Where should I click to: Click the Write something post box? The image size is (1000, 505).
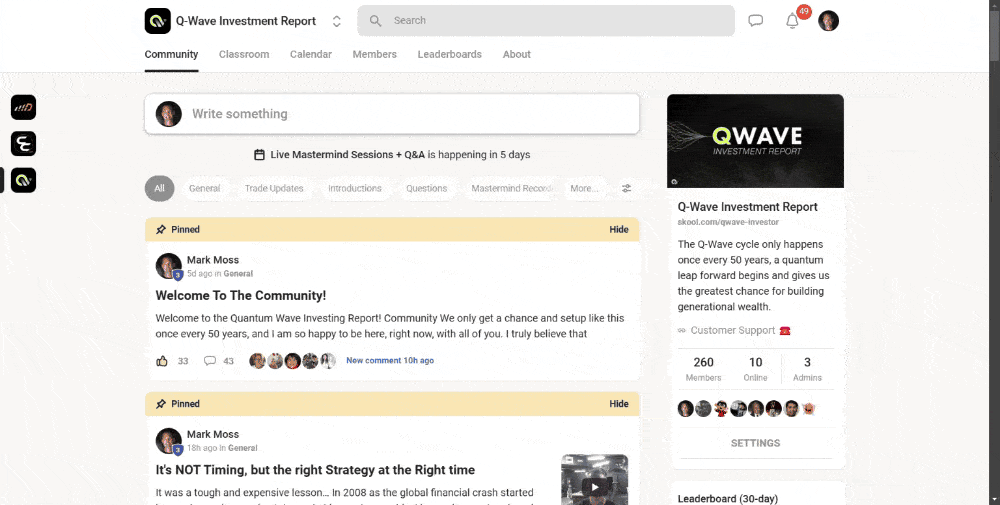click(x=392, y=114)
